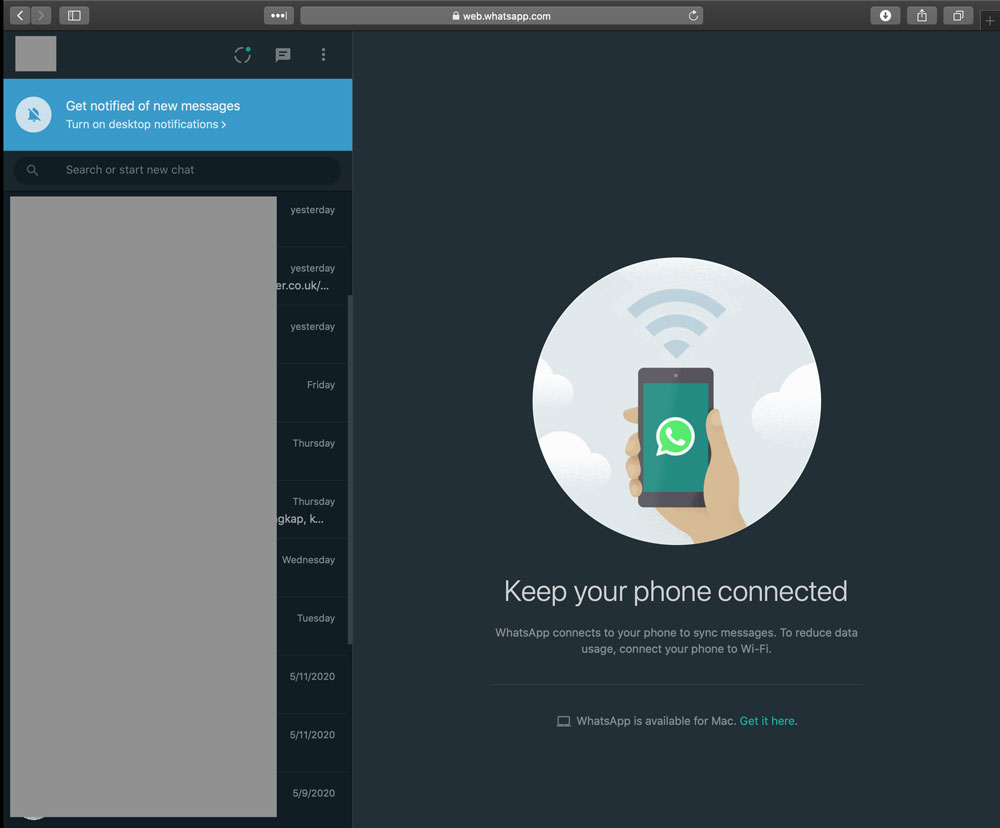Open the three-dots extension button beside address bar
This screenshot has height=828, width=1000.
pos(279,15)
